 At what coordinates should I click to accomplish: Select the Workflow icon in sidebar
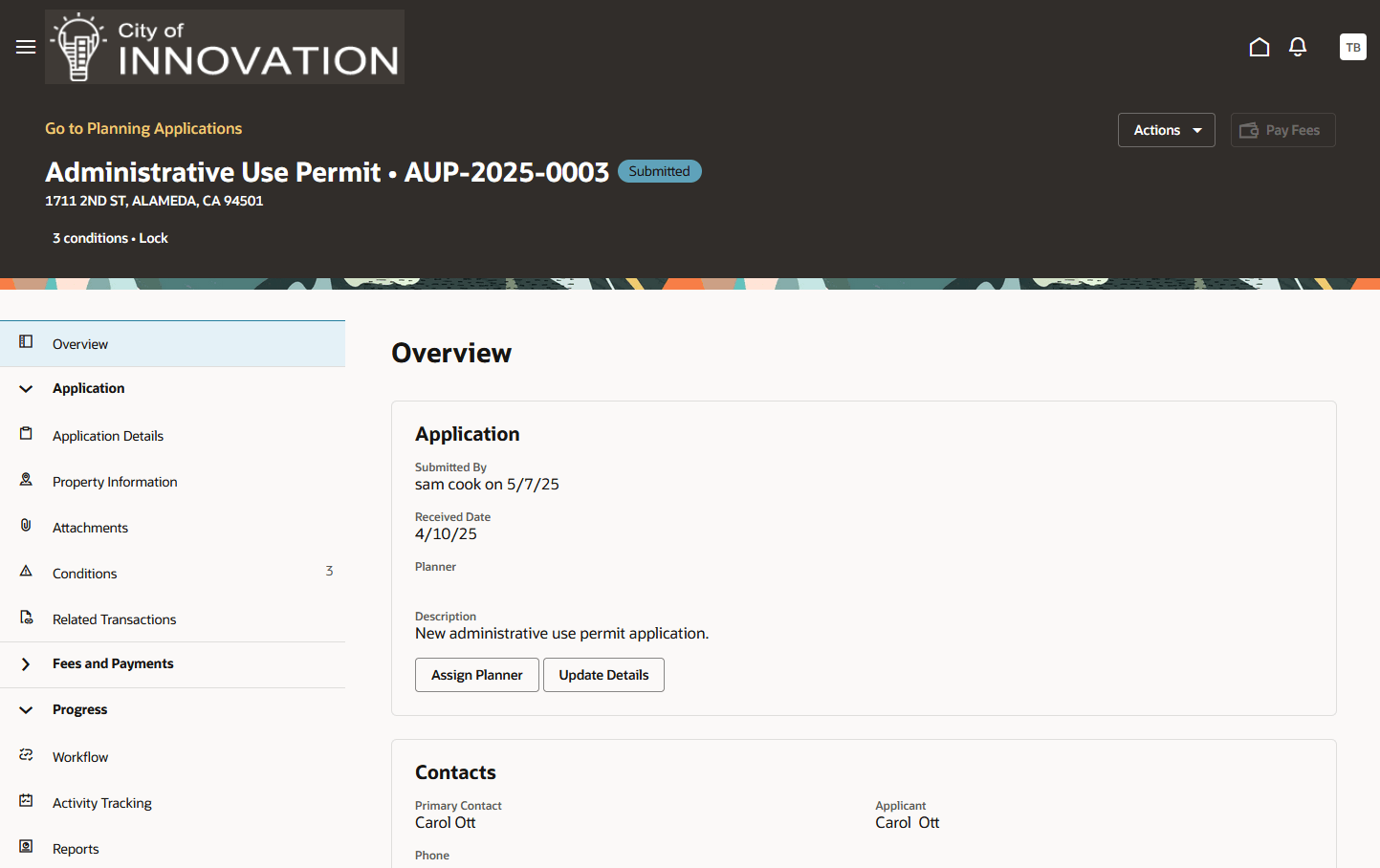(x=27, y=754)
